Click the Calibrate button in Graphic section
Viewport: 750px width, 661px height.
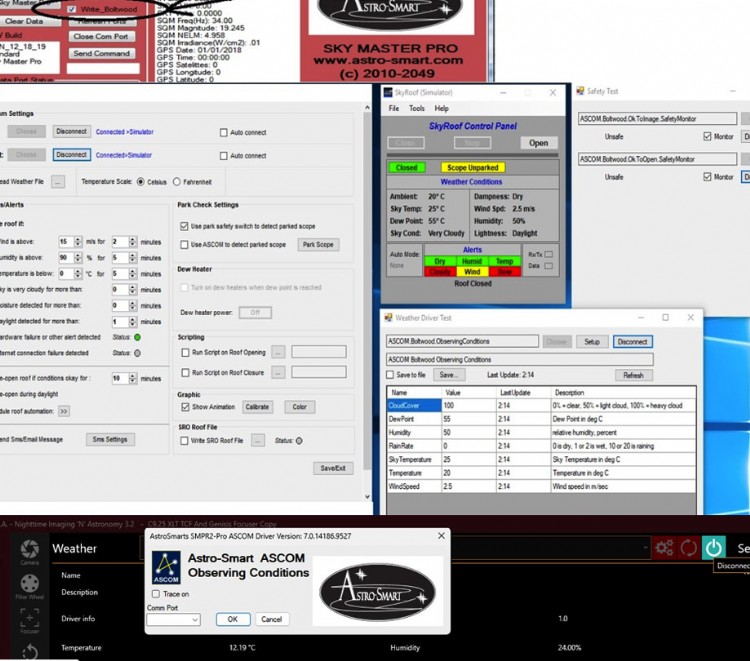(x=257, y=407)
